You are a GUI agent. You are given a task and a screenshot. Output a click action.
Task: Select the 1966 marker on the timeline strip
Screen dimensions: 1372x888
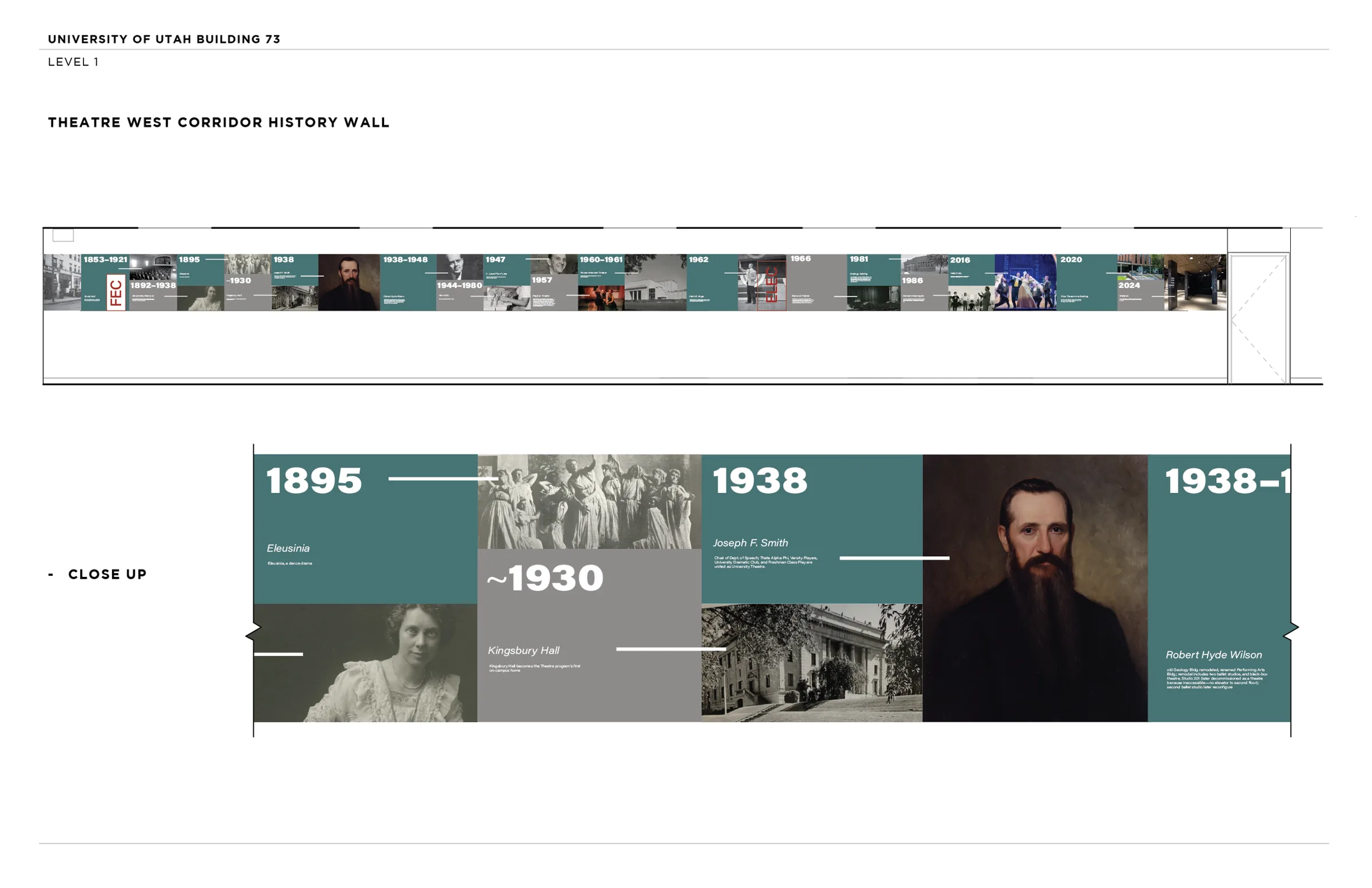click(800, 258)
